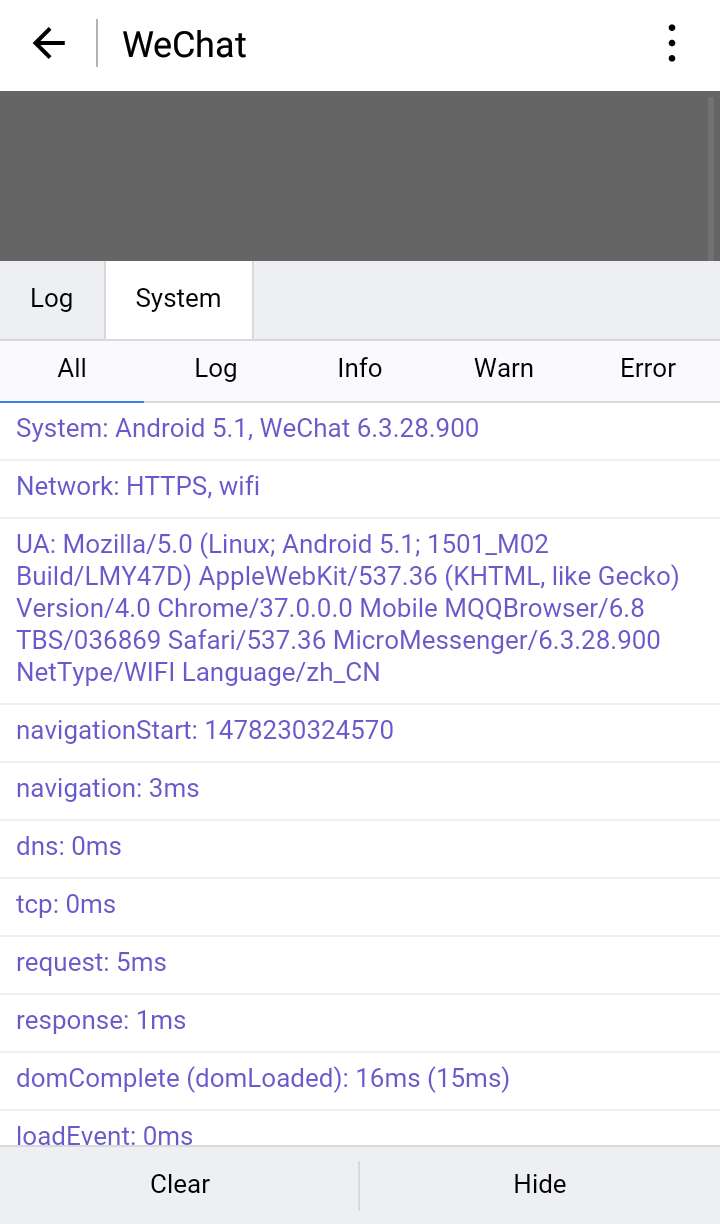Filter entries by Log level
The height and width of the screenshot is (1224, 720).
tap(216, 369)
